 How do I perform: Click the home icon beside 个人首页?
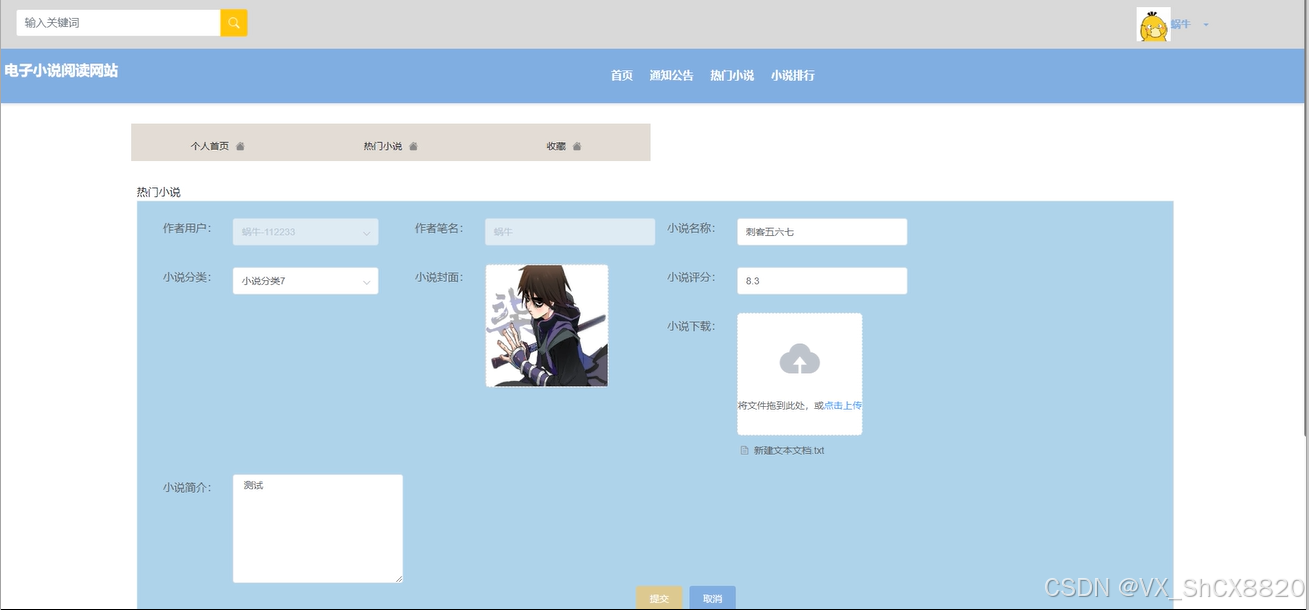[240, 146]
